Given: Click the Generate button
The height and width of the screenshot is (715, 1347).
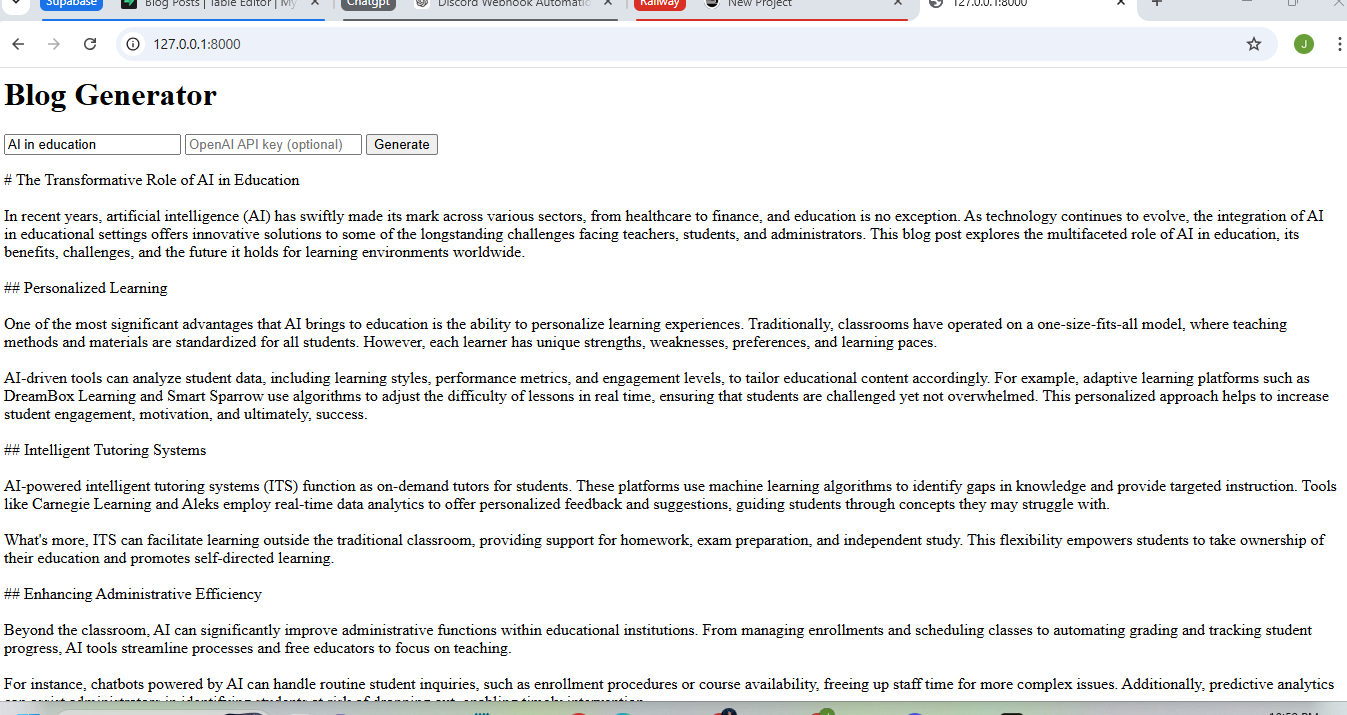Looking at the screenshot, I should [x=402, y=144].
